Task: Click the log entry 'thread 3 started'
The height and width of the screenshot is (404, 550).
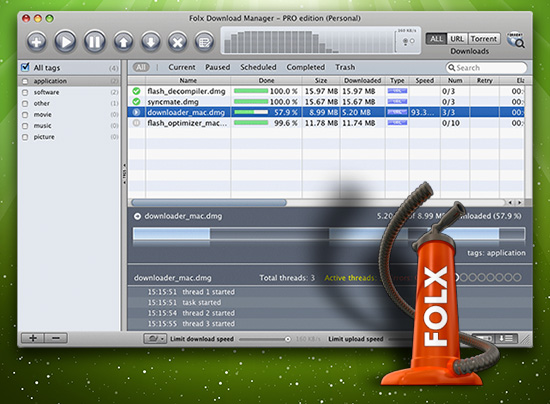Action: pyautogui.click(x=208, y=323)
